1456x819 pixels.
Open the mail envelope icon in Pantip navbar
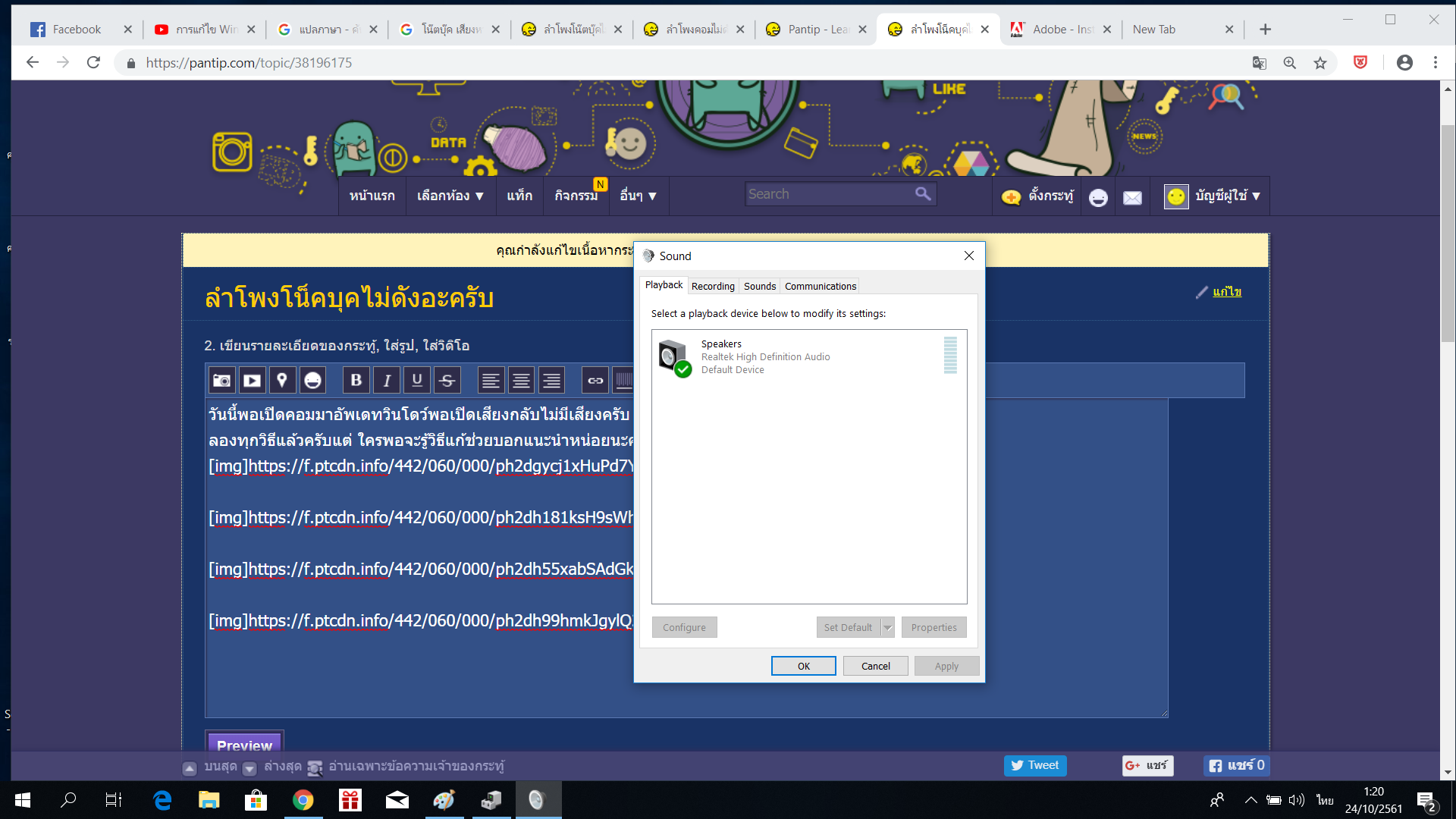1132,197
